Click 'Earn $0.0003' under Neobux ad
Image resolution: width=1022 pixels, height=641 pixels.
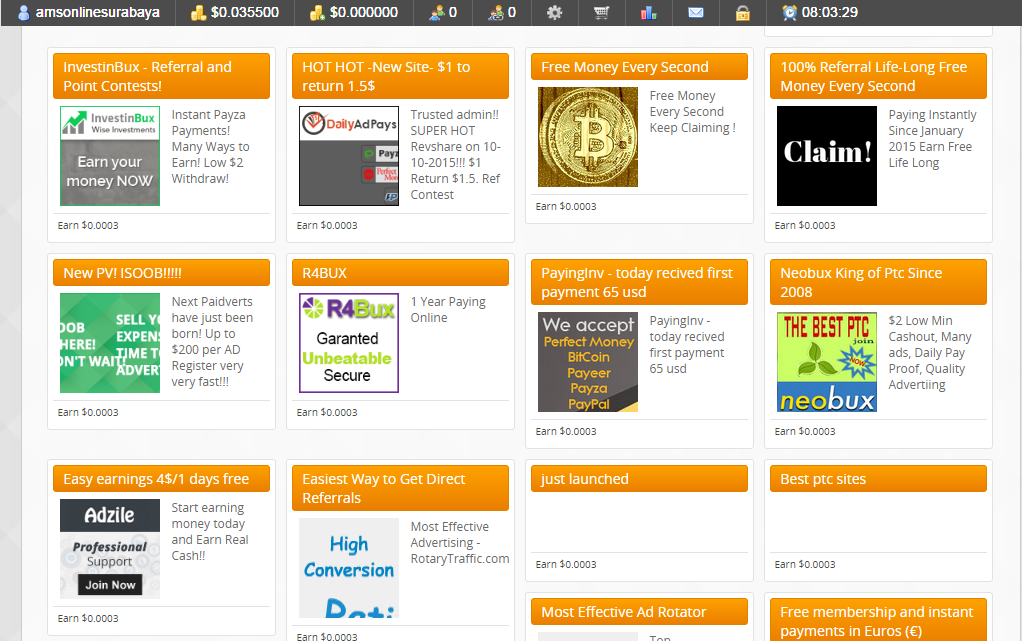pos(805,432)
